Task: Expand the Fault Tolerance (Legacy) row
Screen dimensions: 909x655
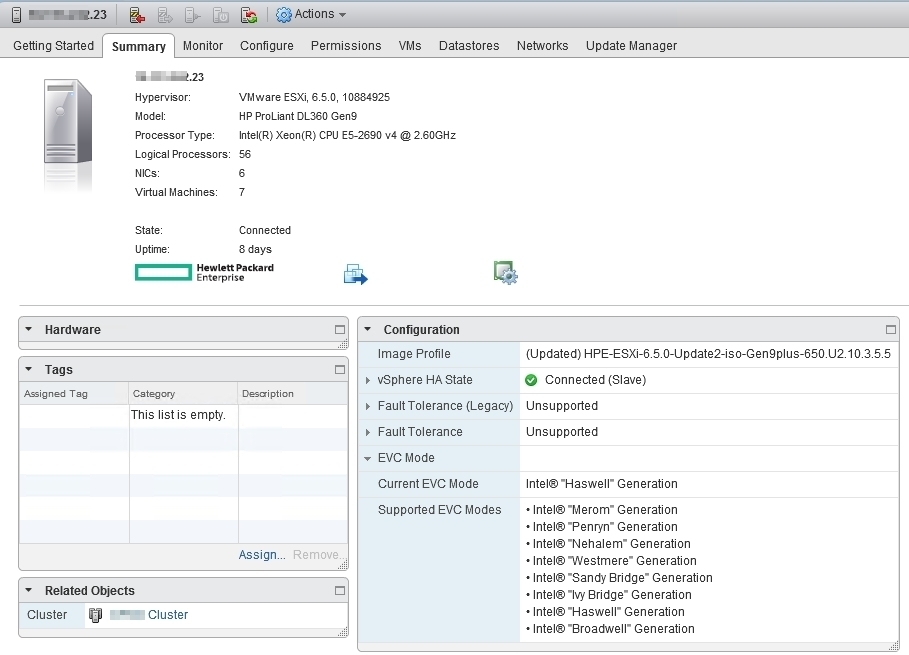Action: pos(368,406)
